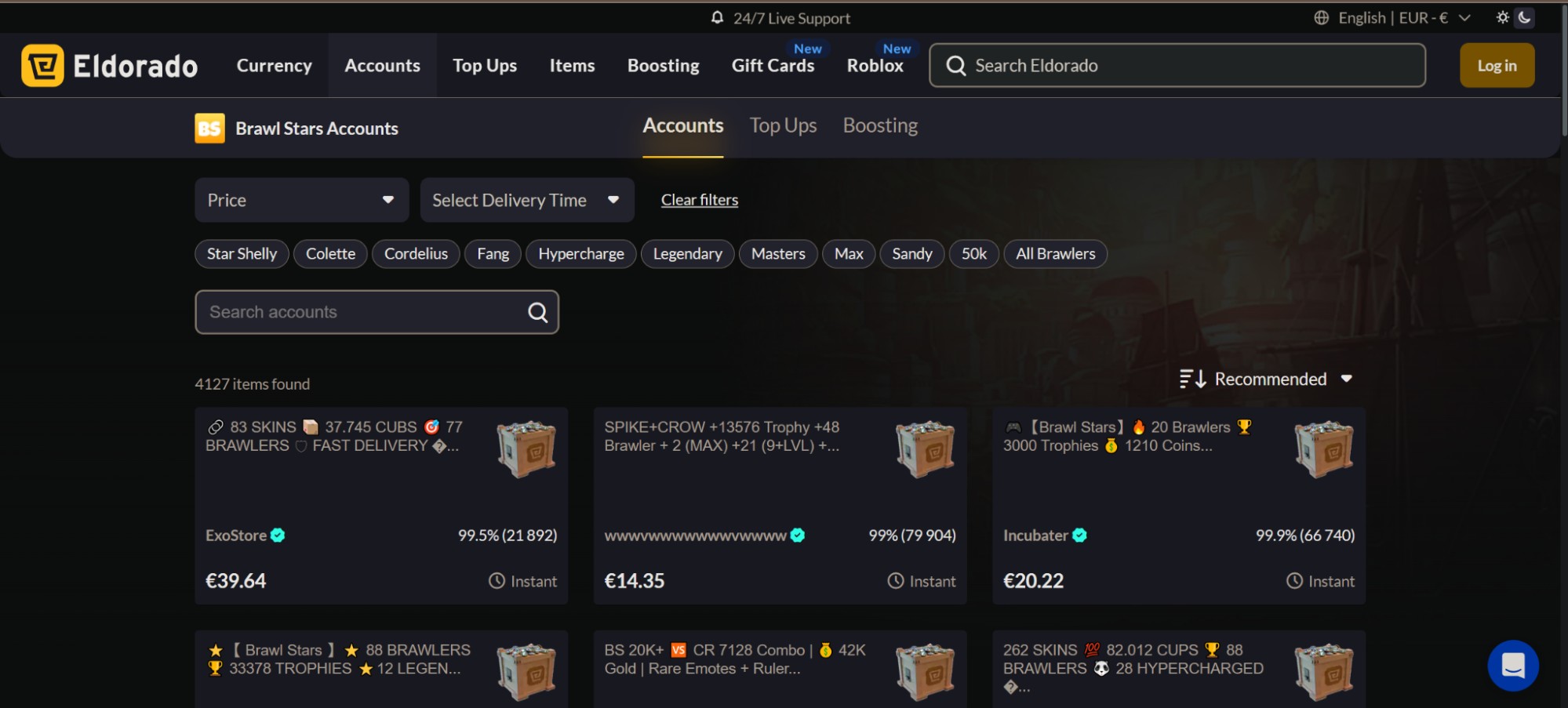Click the globe language icon

point(1322,17)
